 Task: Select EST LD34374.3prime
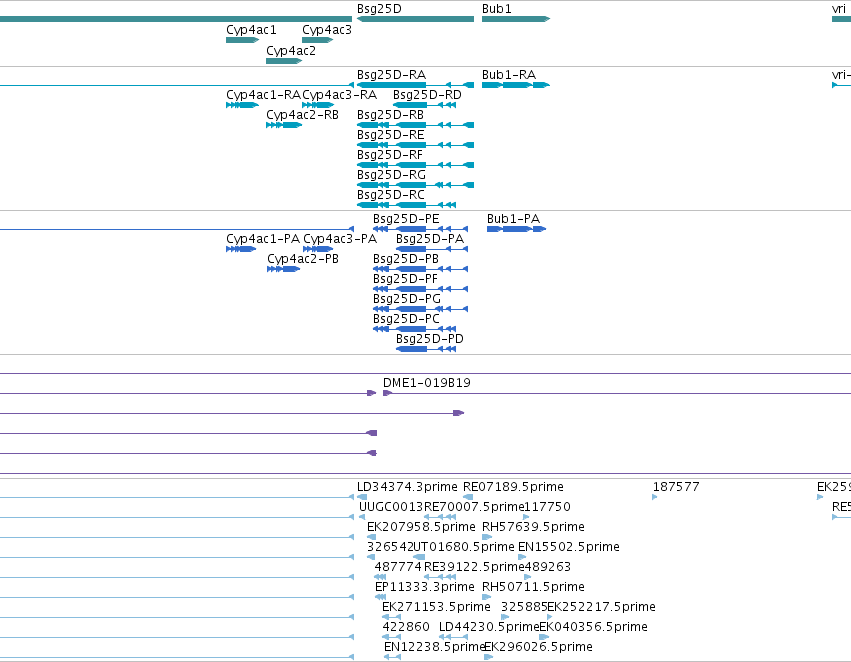362,497
